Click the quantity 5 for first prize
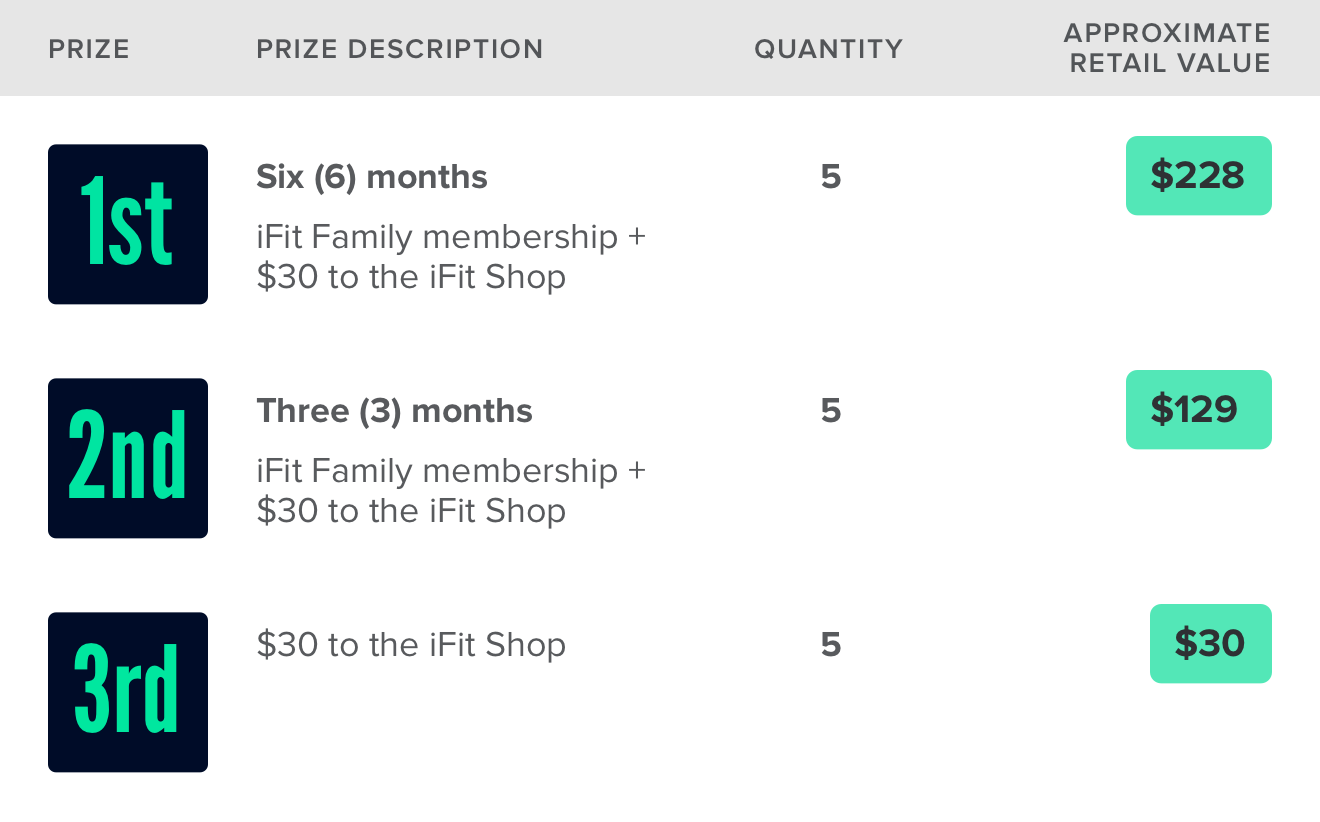The height and width of the screenshot is (822, 1320). [831, 177]
